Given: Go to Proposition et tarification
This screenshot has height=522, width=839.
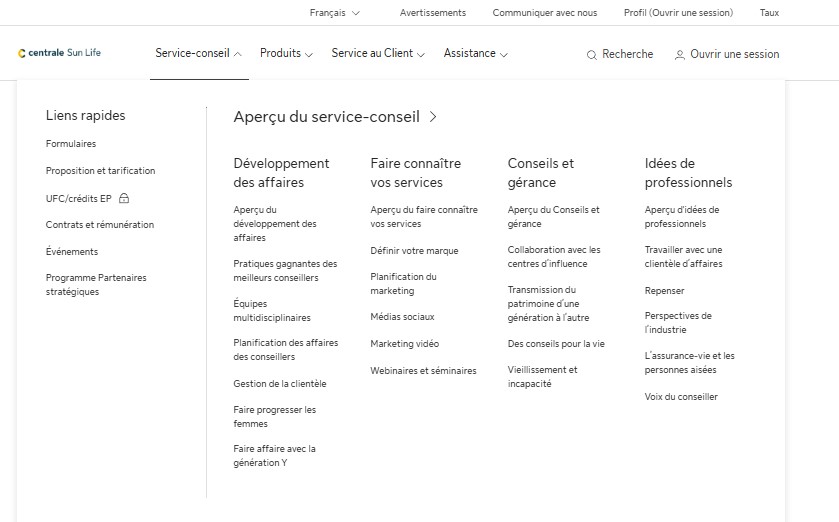Looking at the screenshot, I should point(100,171).
